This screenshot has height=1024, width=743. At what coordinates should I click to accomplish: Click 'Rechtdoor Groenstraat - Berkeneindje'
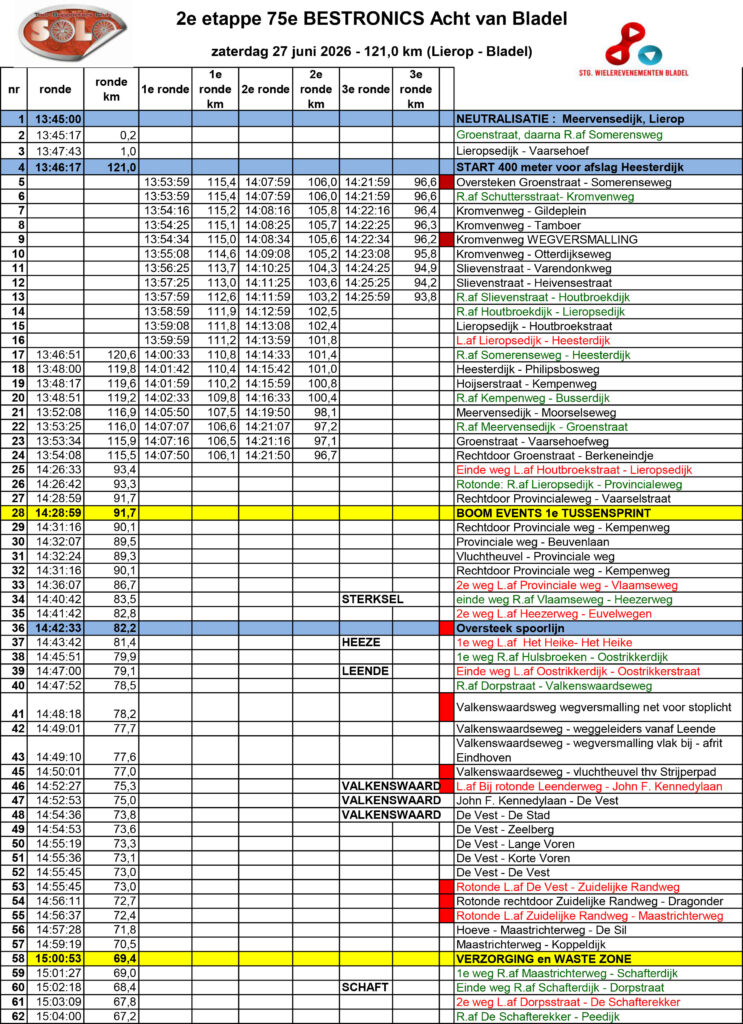(x=554, y=456)
